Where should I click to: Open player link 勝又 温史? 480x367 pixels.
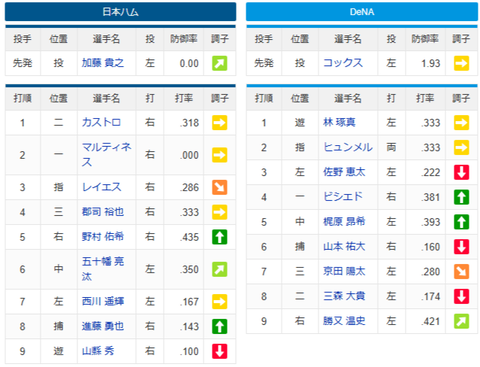(x=344, y=321)
